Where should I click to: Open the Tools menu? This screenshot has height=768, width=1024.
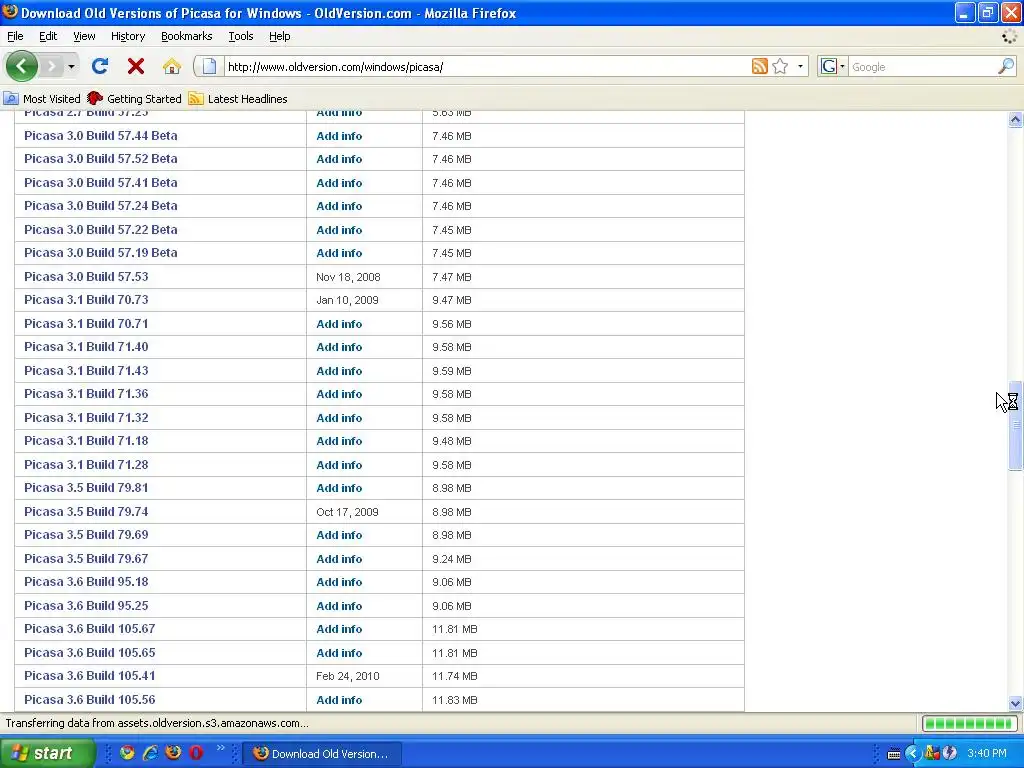(240, 36)
